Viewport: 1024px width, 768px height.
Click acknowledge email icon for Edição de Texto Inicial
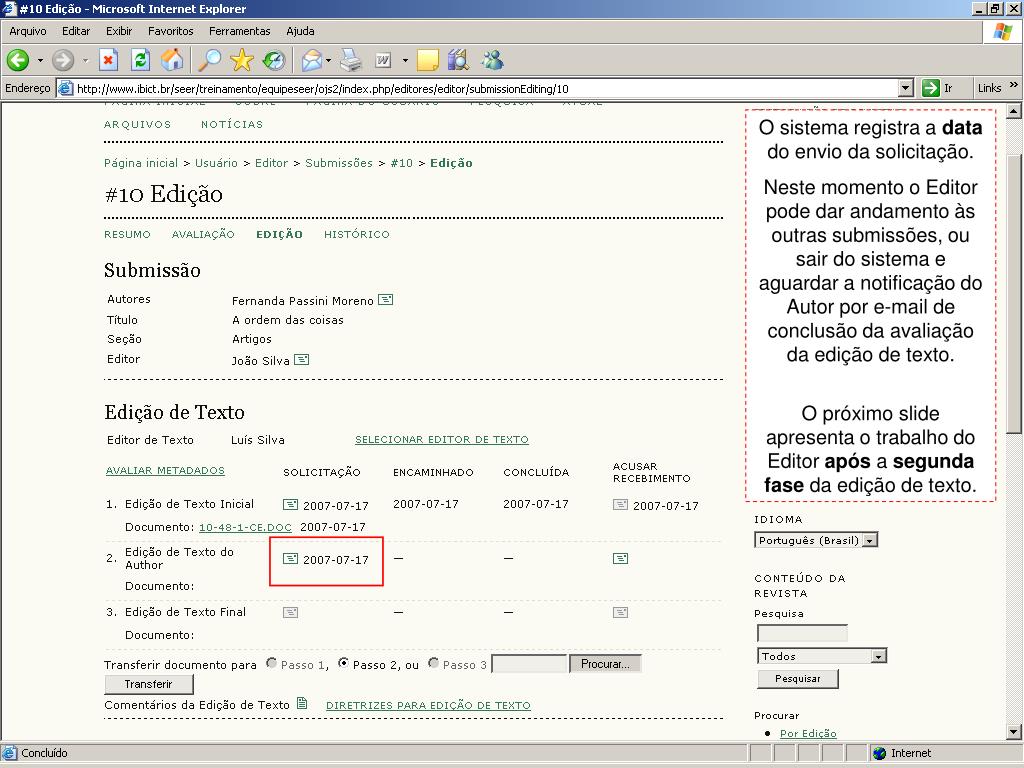(x=620, y=504)
